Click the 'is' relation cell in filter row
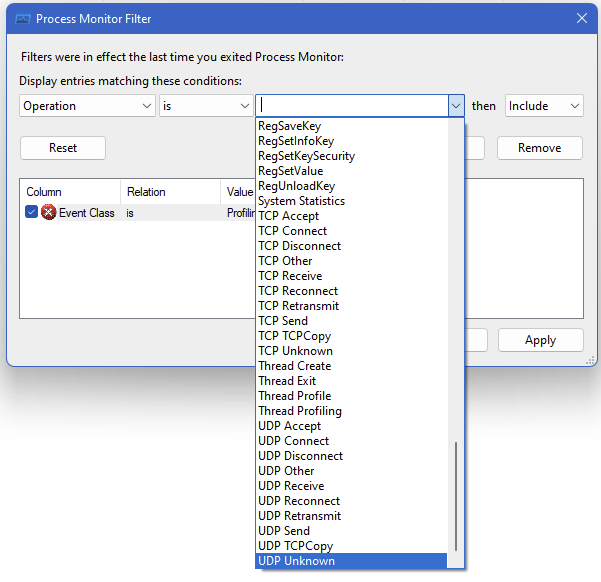 [130, 213]
